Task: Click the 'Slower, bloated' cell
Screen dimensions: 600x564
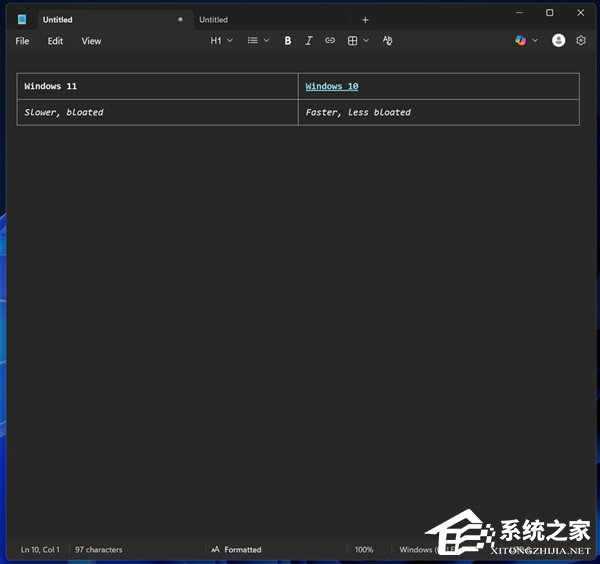Action: point(157,112)
